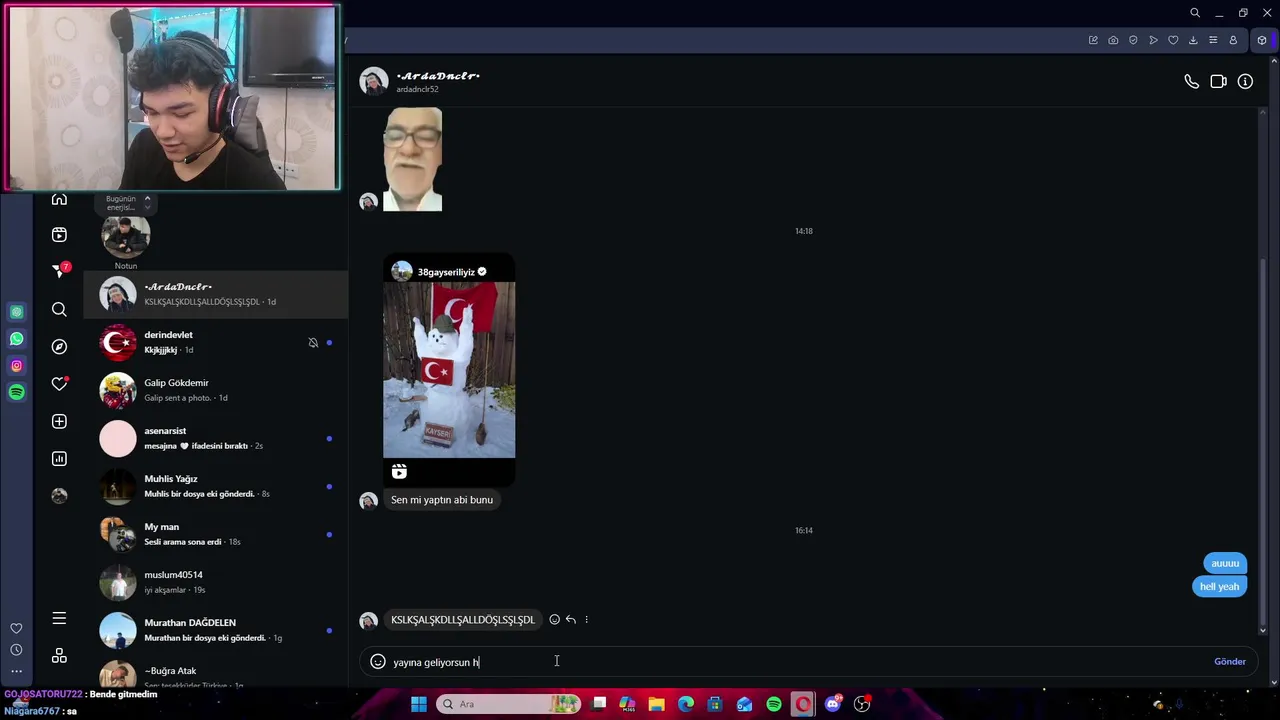Screen dimensions: 1280x720
Task: Open the muslum40514 conversation
Action: point(216,582)
